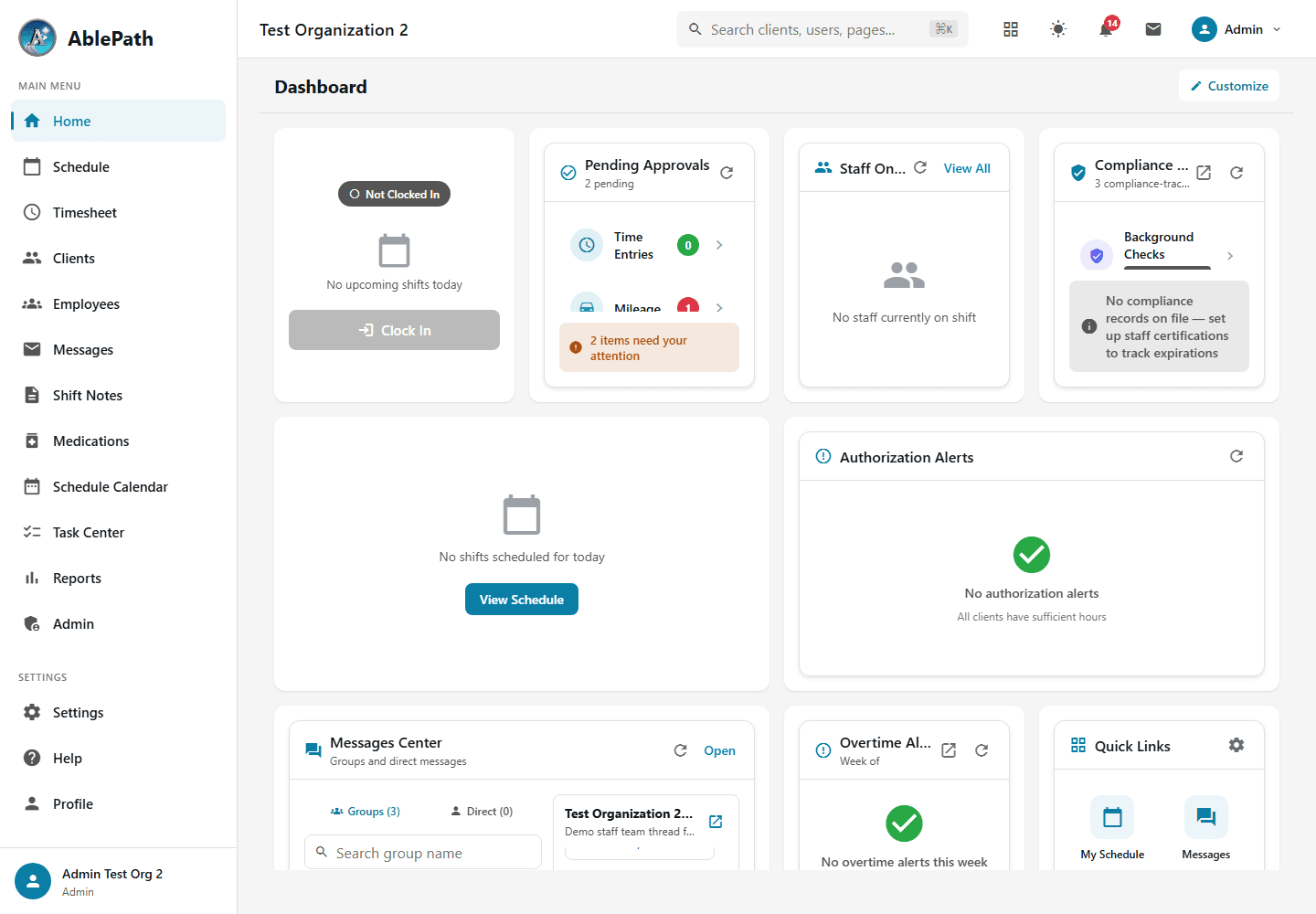Refresh the Staff On Shift widget
This screenshot has height=914, width=1316.
pyautogui.click(x=920, y=167)
